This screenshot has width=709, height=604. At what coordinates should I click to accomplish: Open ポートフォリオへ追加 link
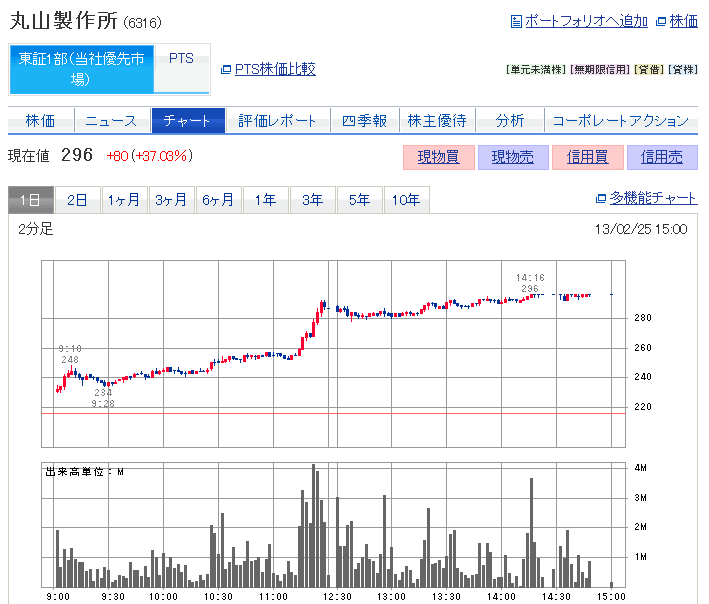tap(586, 21)
